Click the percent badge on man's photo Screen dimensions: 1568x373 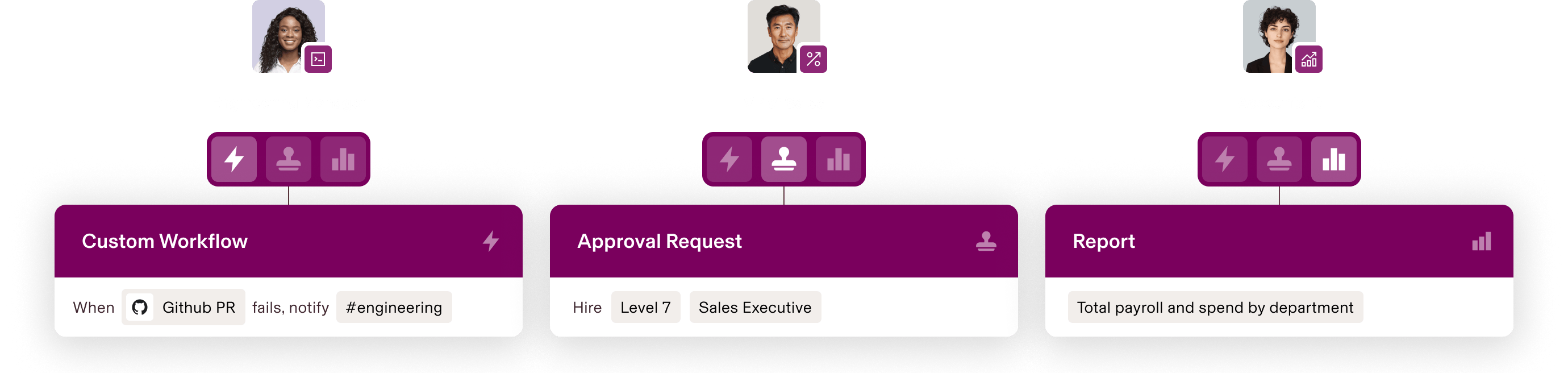coord(813,59)
